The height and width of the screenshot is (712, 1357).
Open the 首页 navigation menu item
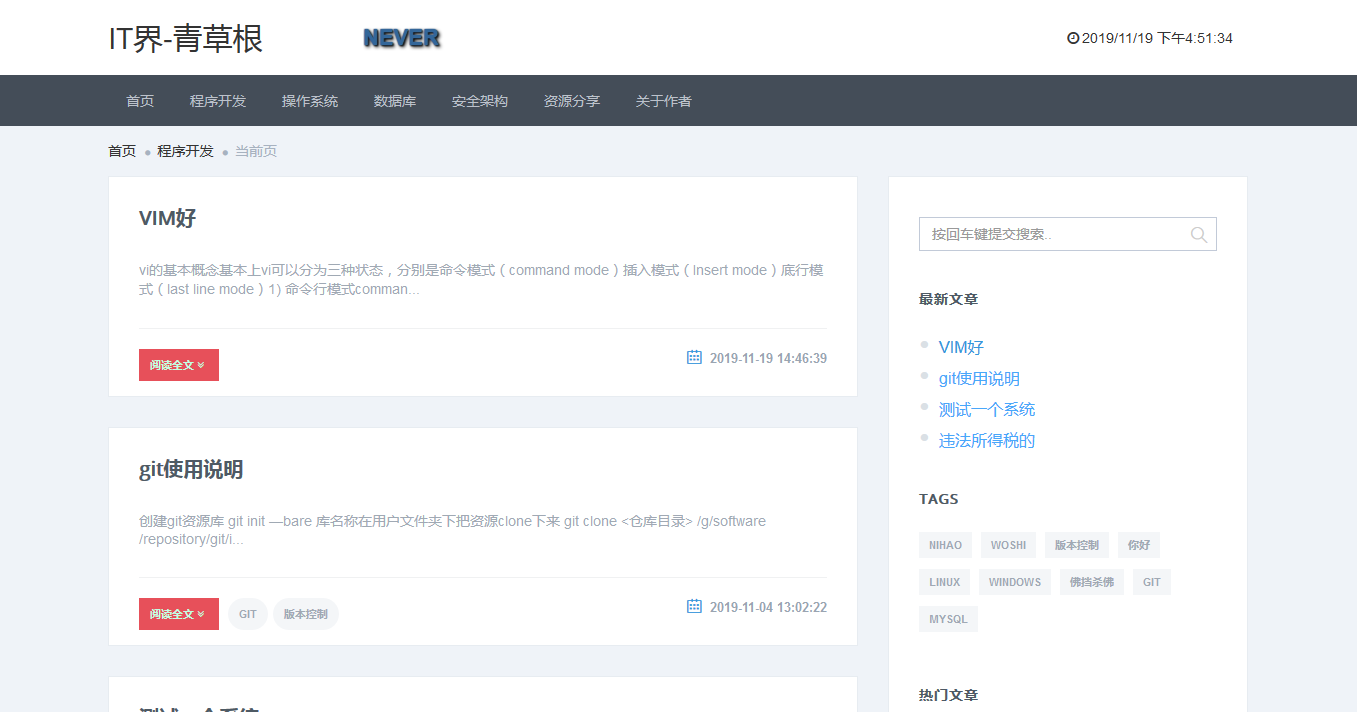(140, 101)
